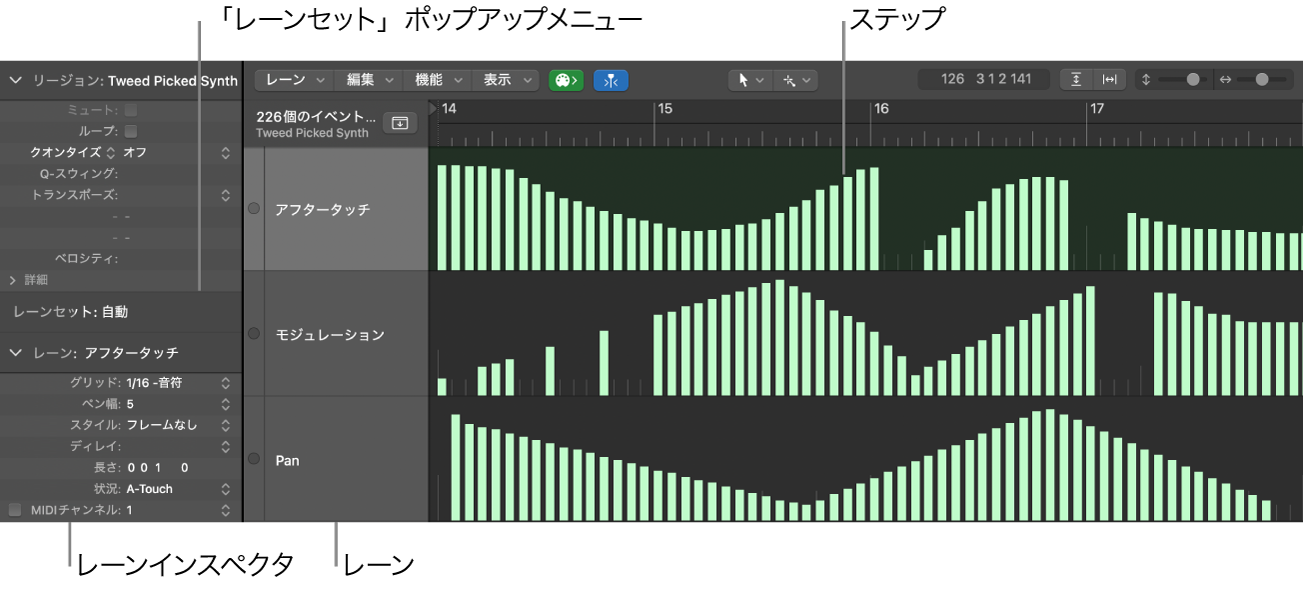Open the pointer tool menu

[750, 80]
